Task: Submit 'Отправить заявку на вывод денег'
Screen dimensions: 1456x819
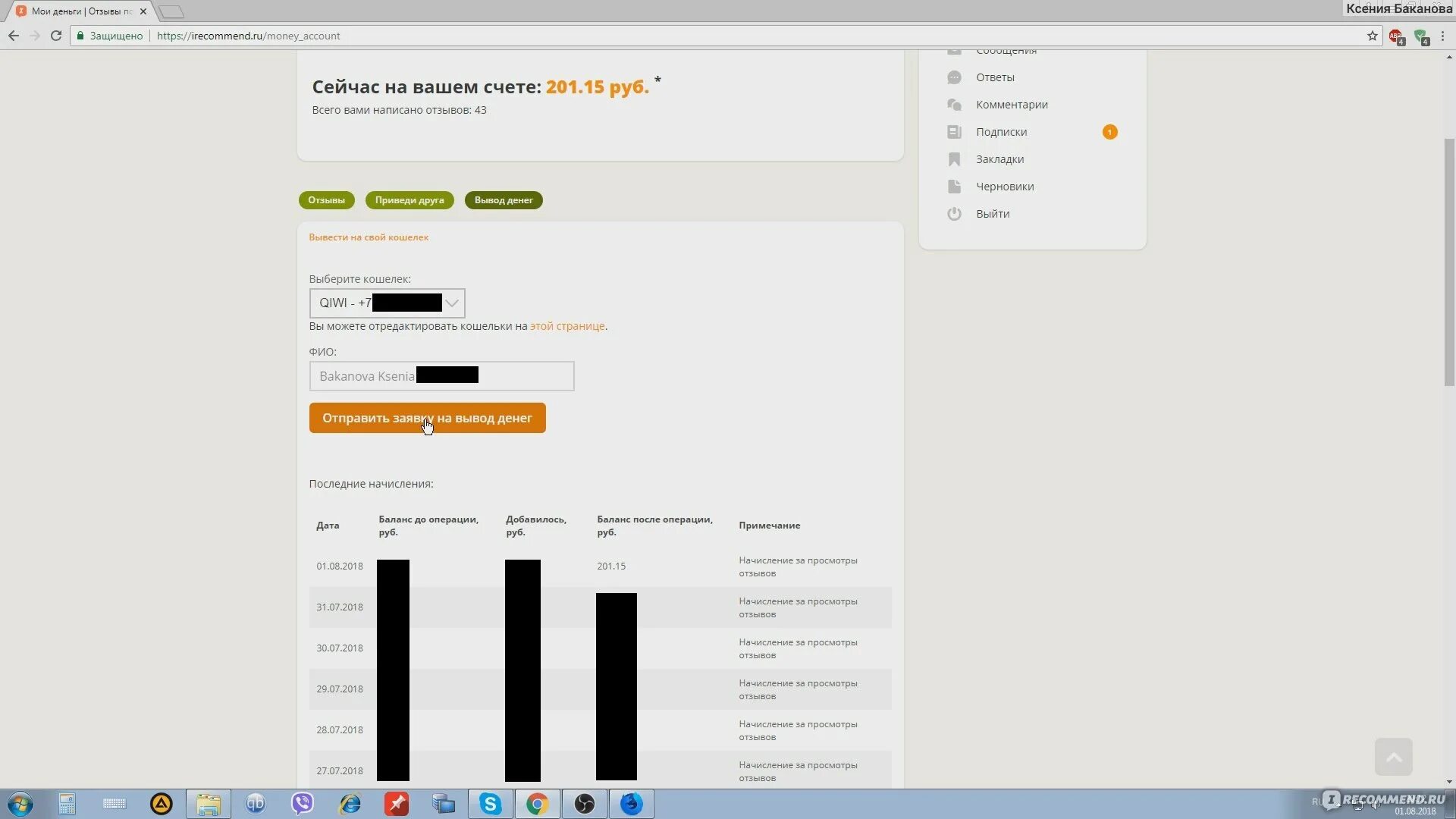Action: pyautogui.click(x=427, y=418)
